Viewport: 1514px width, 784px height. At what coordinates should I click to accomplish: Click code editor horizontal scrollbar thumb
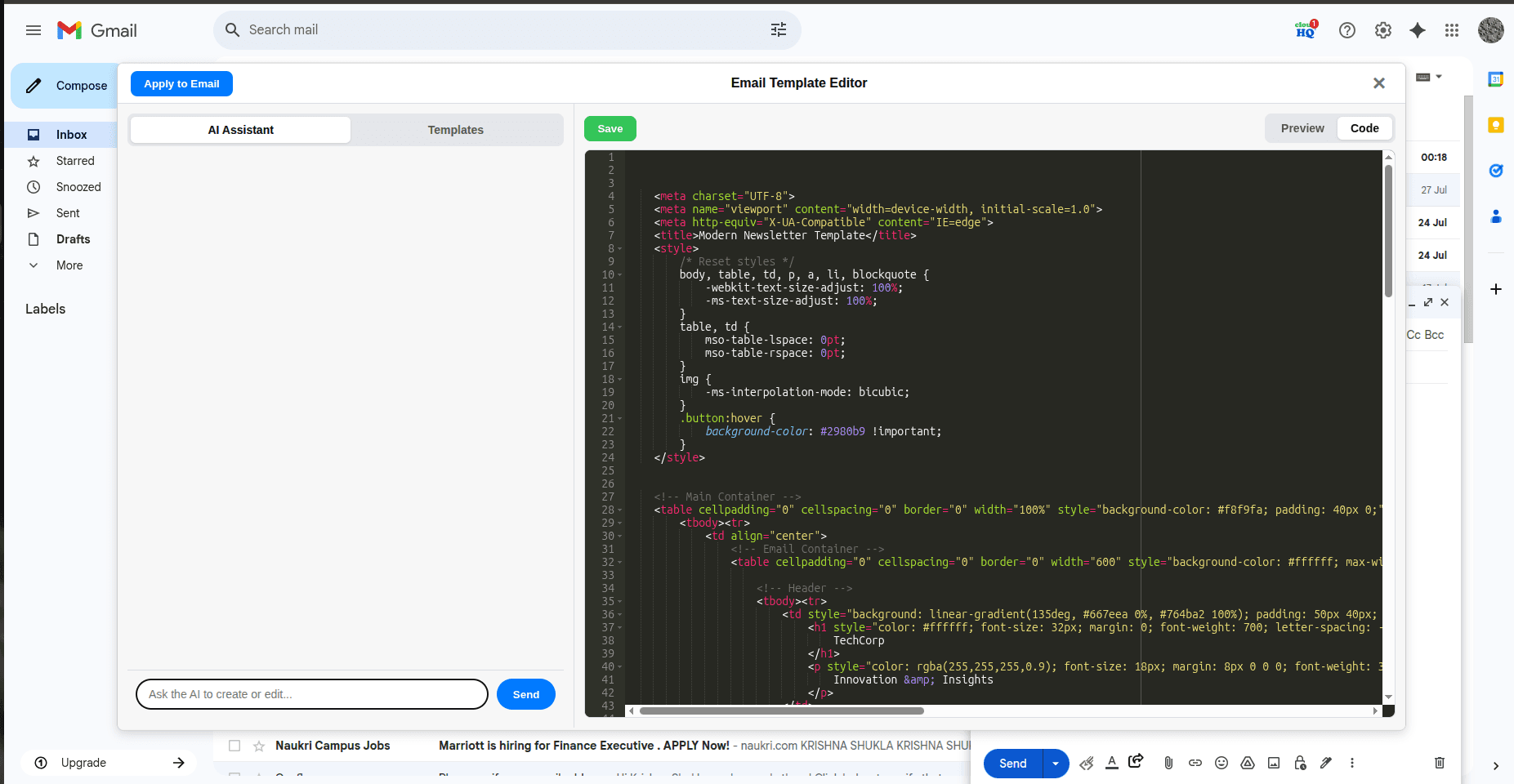(x=782, y=710)
